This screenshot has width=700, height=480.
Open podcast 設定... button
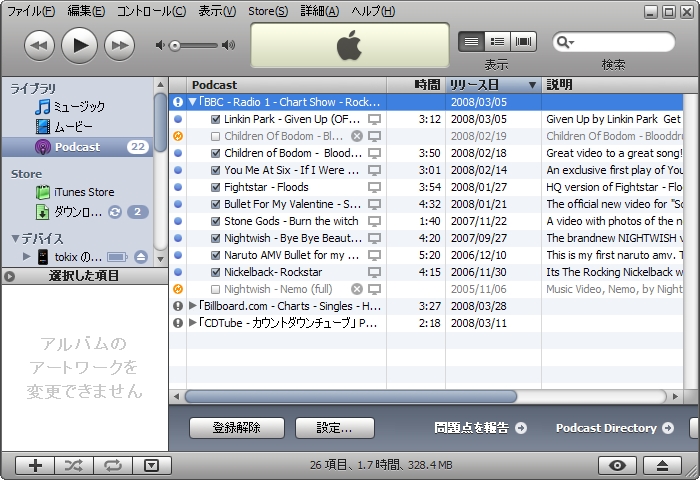click(x=334, y=428)
